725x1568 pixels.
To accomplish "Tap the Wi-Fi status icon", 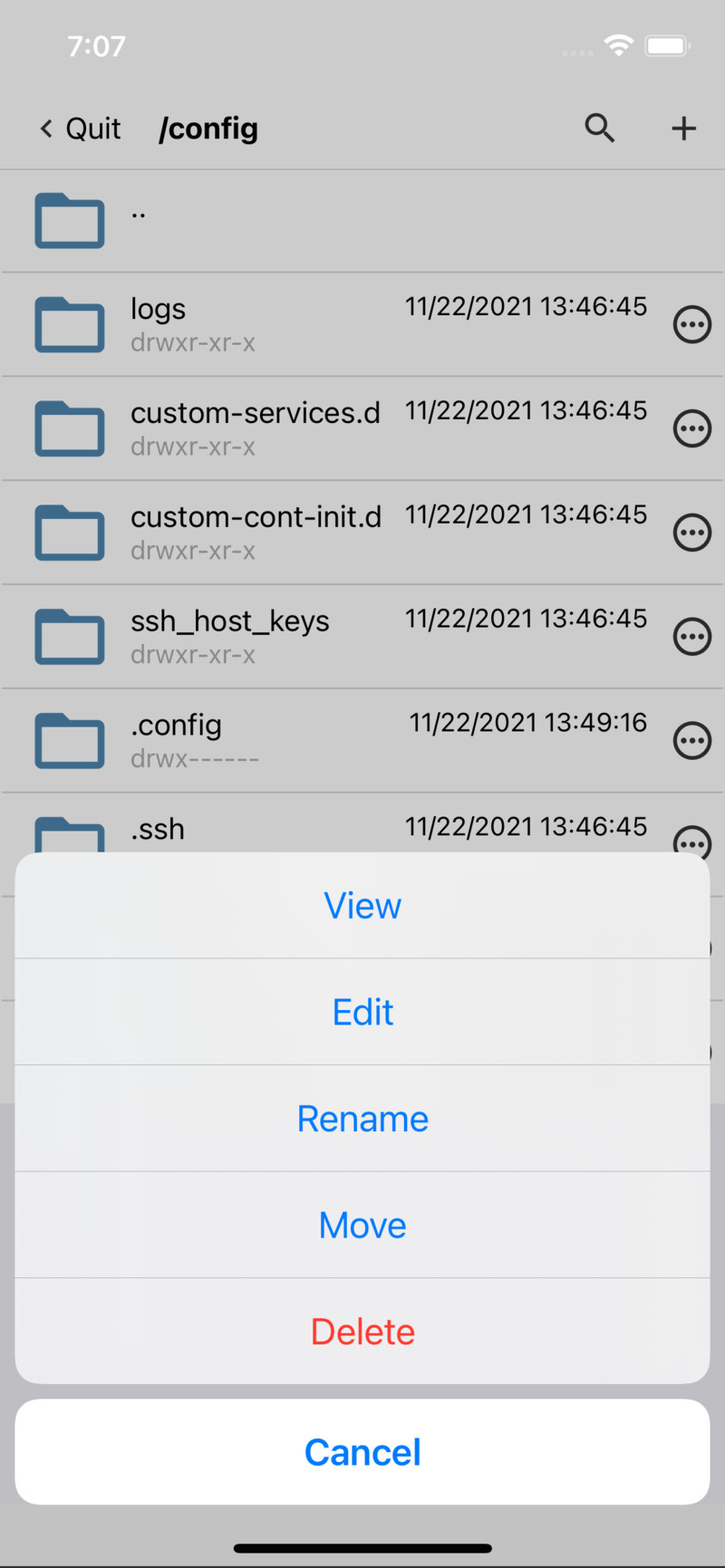I will pyautogui.click(x=618, y=44).
